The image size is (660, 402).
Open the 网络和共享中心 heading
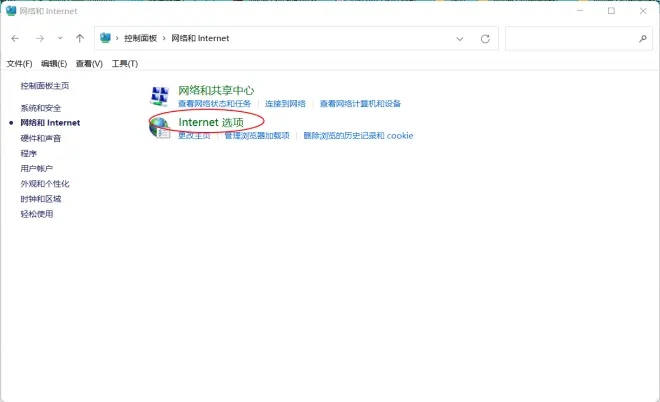[x=216, y=91]
